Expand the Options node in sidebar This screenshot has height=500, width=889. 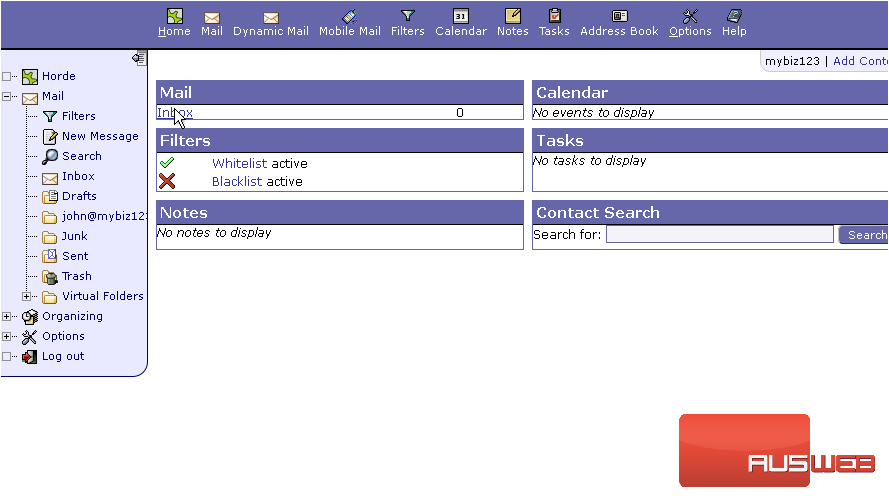(7, 337)
